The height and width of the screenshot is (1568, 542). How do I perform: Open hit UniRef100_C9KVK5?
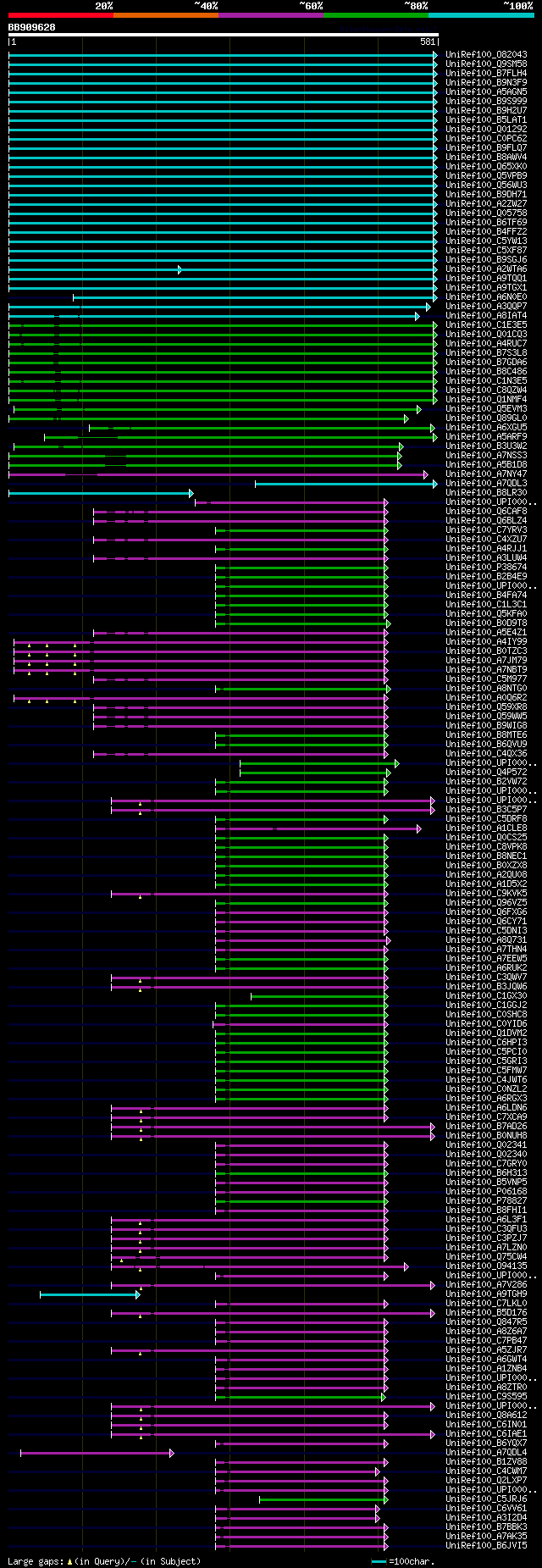point(486,893)
